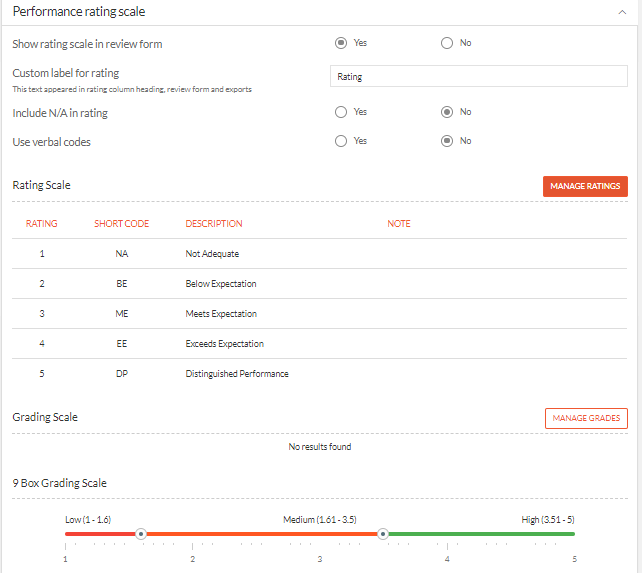Click the Description column header
The image size is (642, 573).
coord(214,224)
